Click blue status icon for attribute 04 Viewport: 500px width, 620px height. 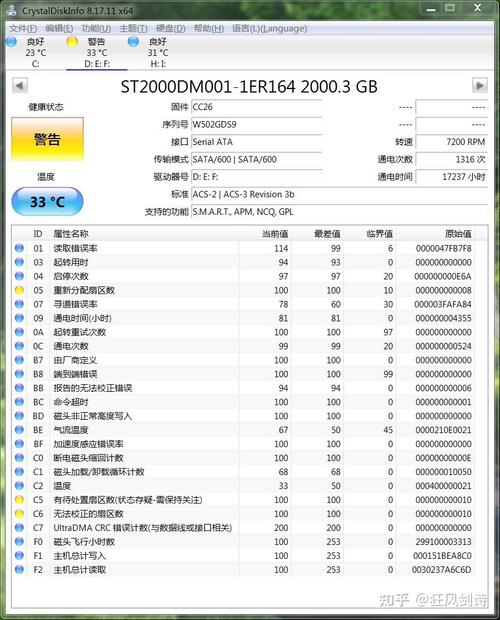(x=19, y=276)
